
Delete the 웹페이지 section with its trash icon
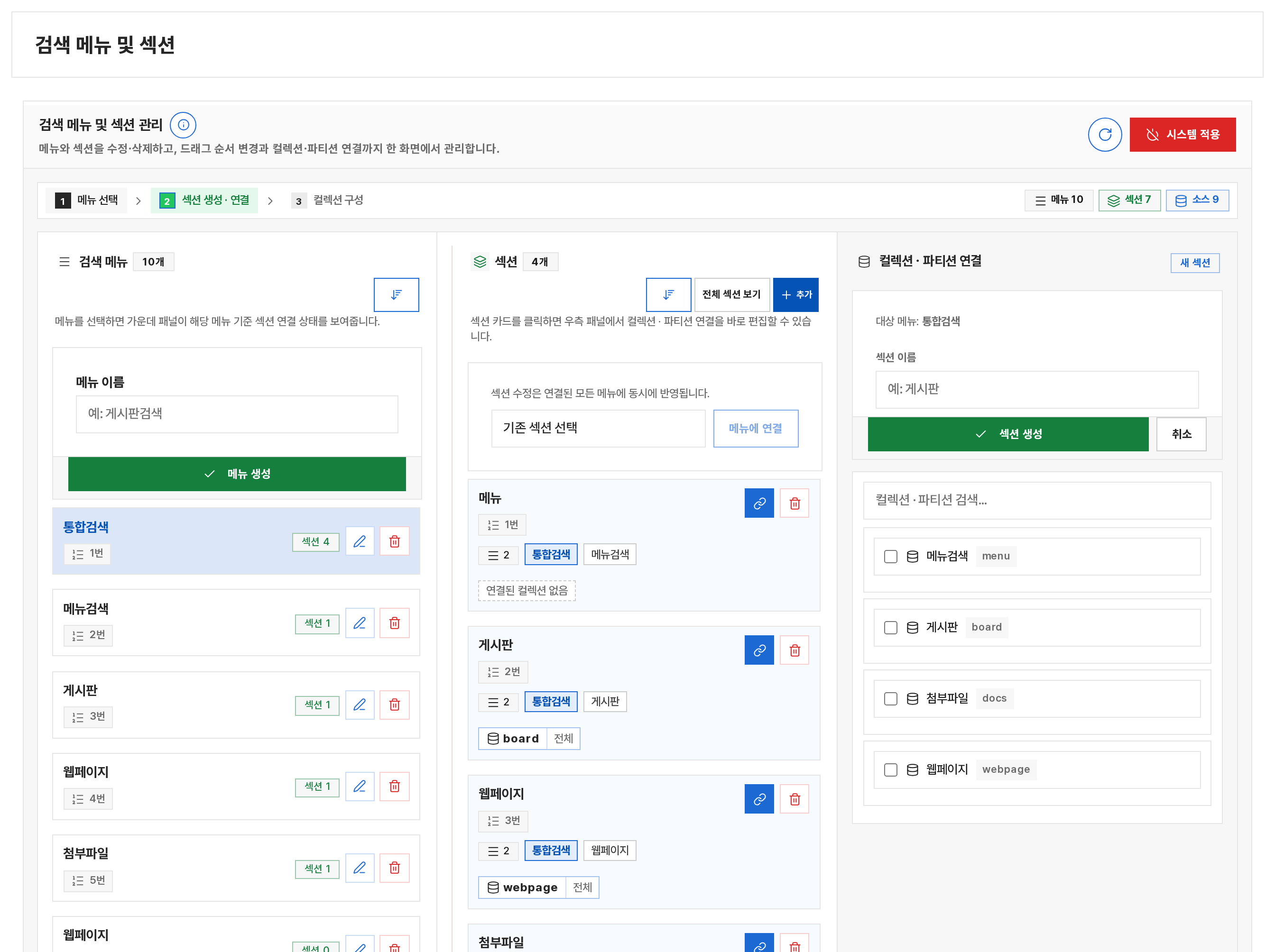pyautogui.click(x=795, y=799)
